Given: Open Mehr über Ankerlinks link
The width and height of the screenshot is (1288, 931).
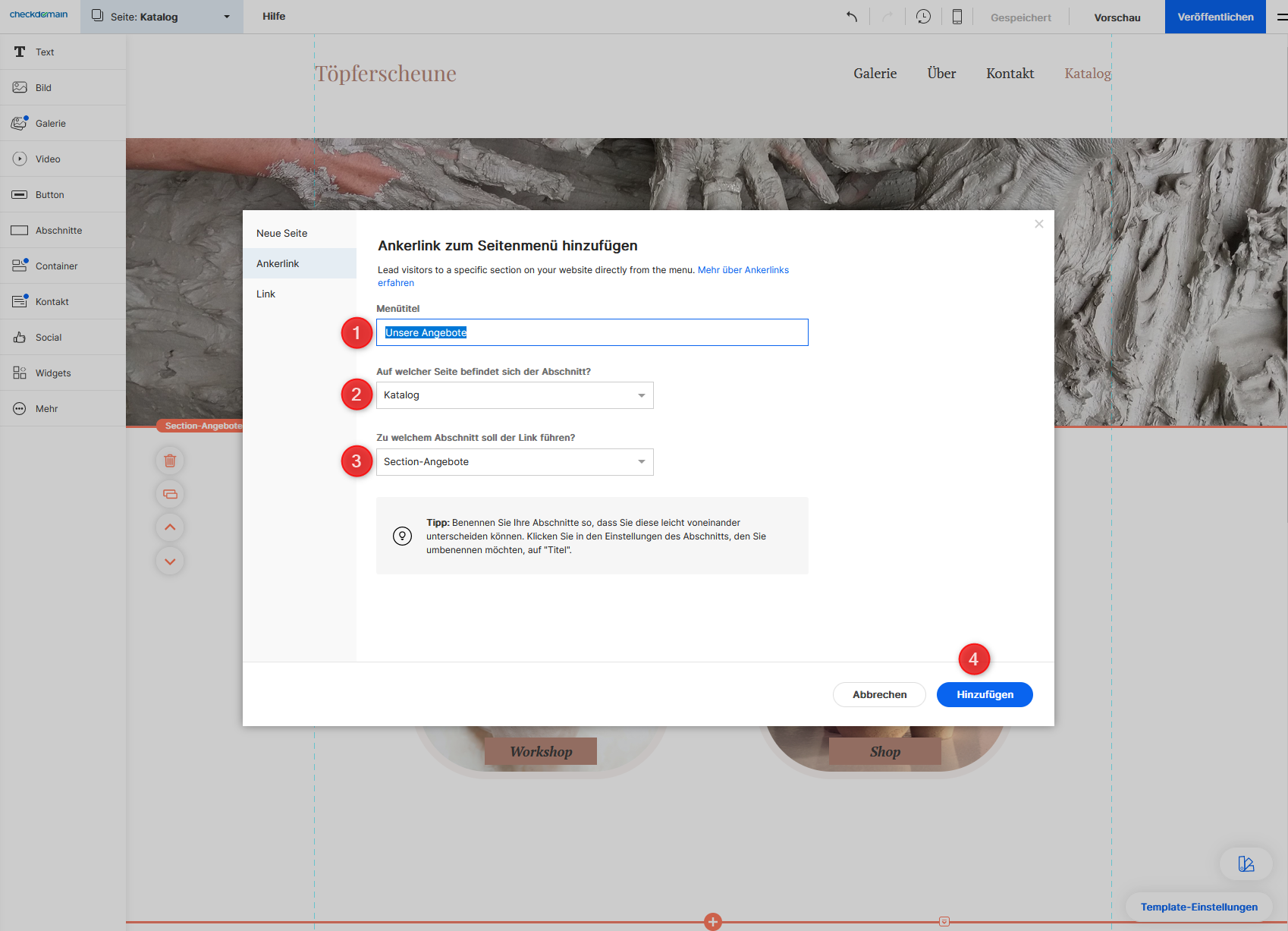Looking at the screenshot, I should click(x=743, y=270).
